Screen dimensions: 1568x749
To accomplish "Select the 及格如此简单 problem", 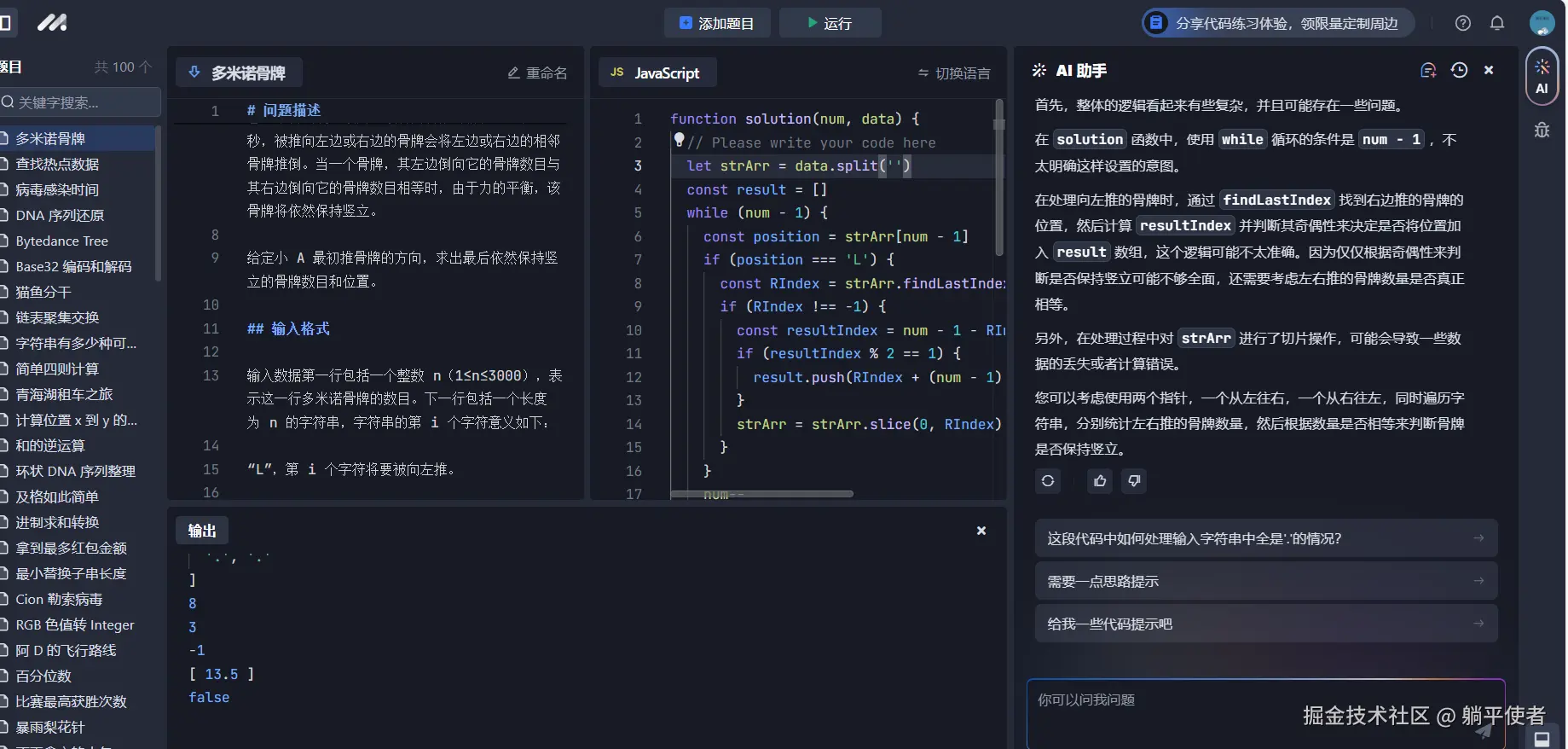I will tap(77, 496).
